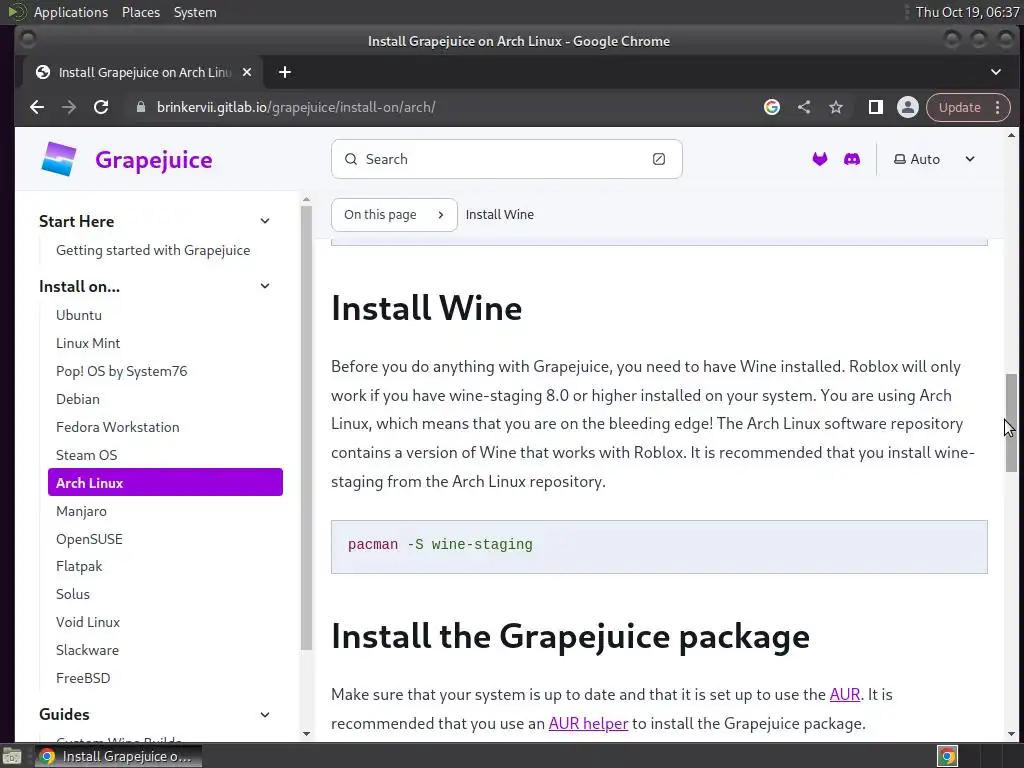Click the show desktop icon in bottom panel
This screenshot has height=768, width=1024.
[12, 756]
